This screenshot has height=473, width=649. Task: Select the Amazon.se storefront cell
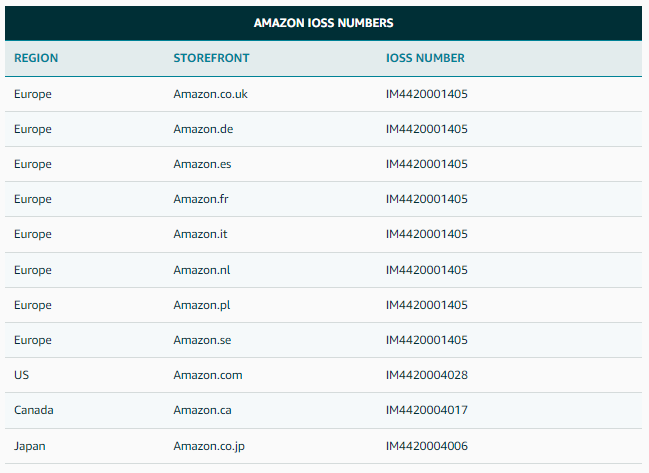click(x=202, y=340)
